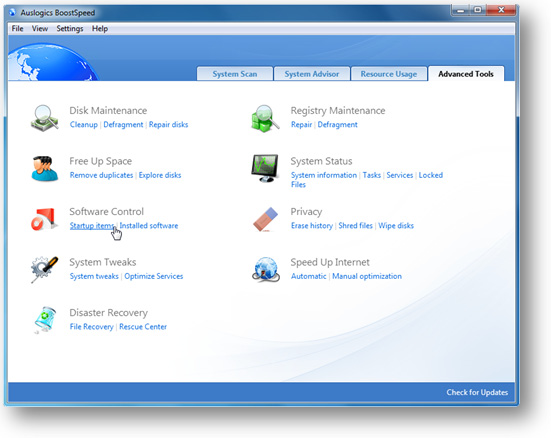Click the Speed Up Internet heading text

tap(330, 262)
